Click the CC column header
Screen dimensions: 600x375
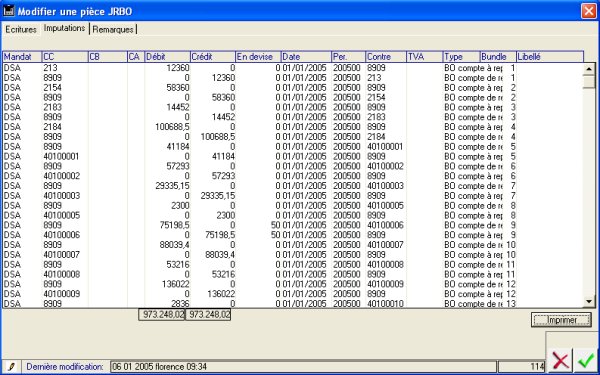point(65,57)
